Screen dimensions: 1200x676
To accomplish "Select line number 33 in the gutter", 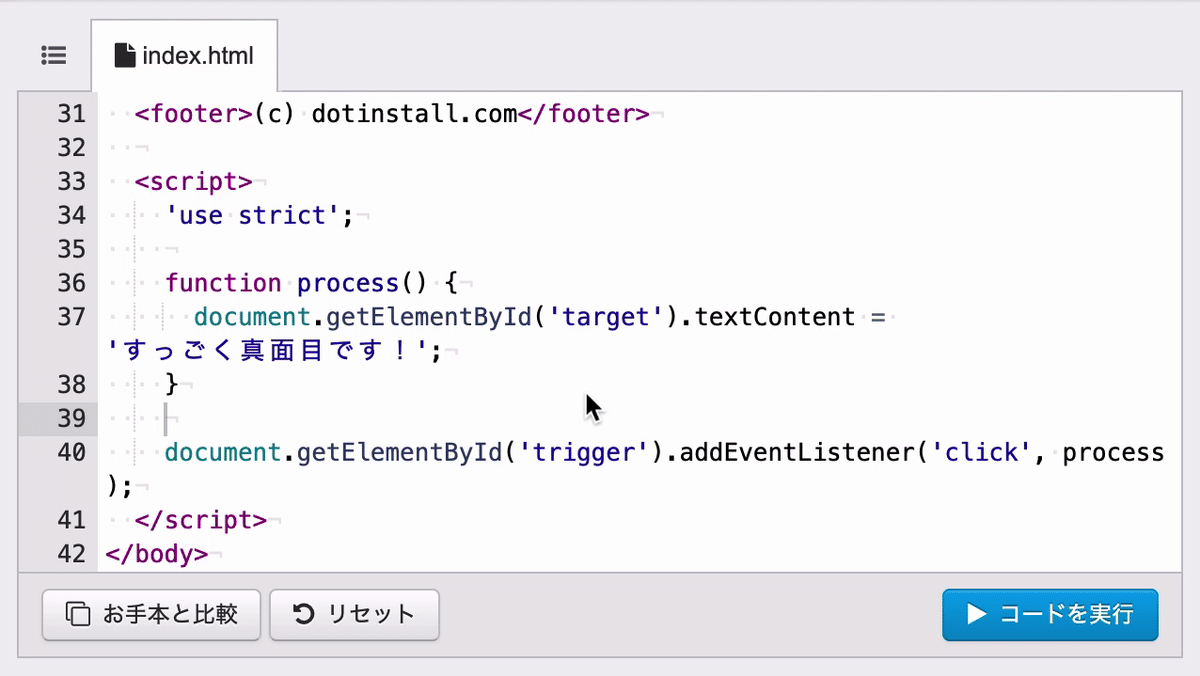I will click(x=71, y=182).
